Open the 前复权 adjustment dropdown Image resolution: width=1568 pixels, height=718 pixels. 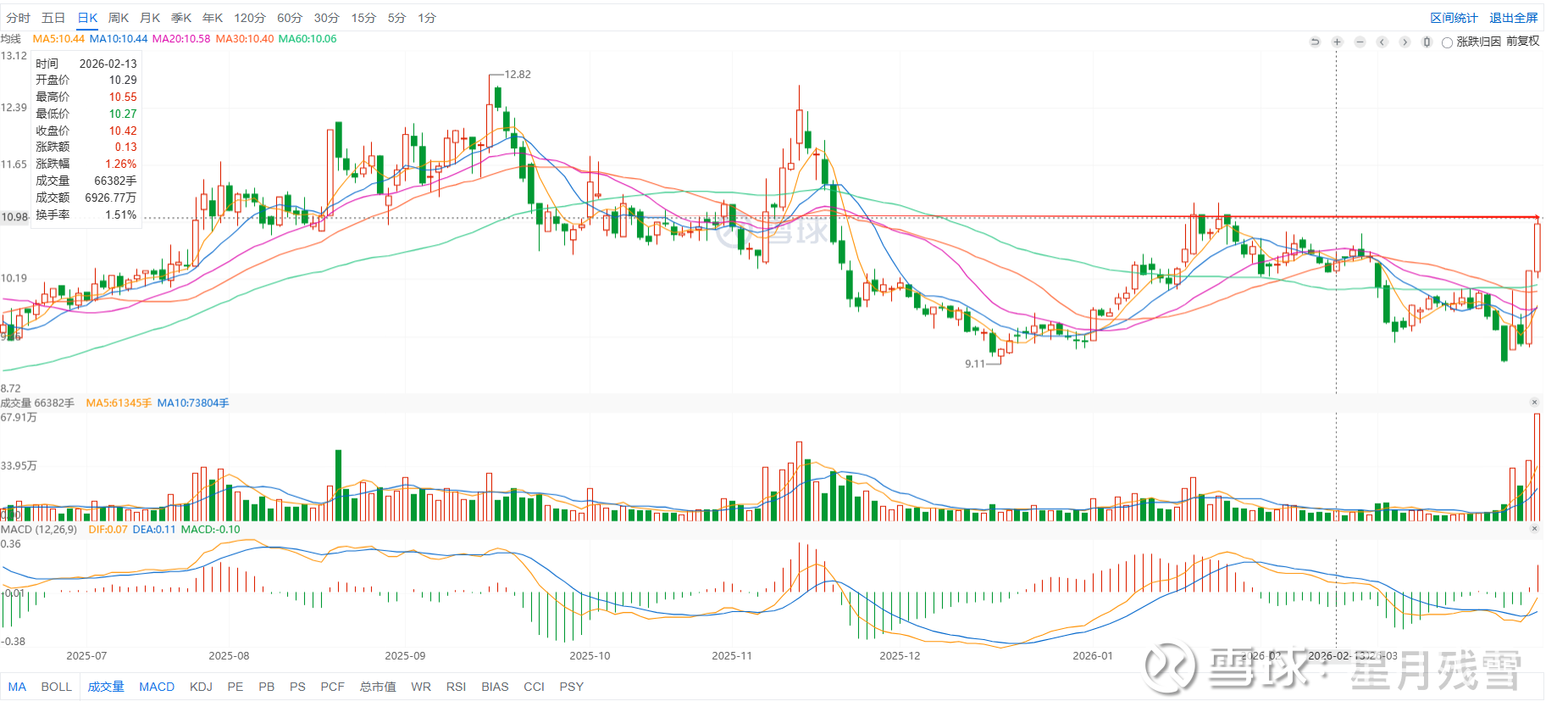coord(1522,42)
